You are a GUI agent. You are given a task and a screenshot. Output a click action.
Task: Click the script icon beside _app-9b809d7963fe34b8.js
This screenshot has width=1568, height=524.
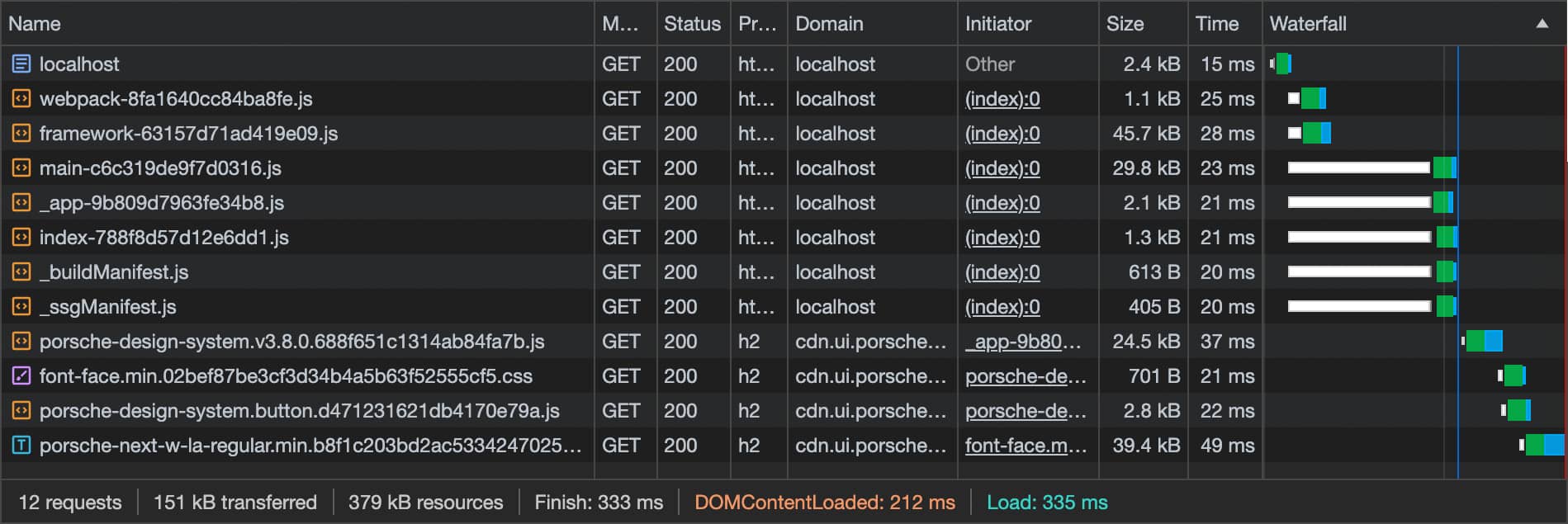(20, 202)
